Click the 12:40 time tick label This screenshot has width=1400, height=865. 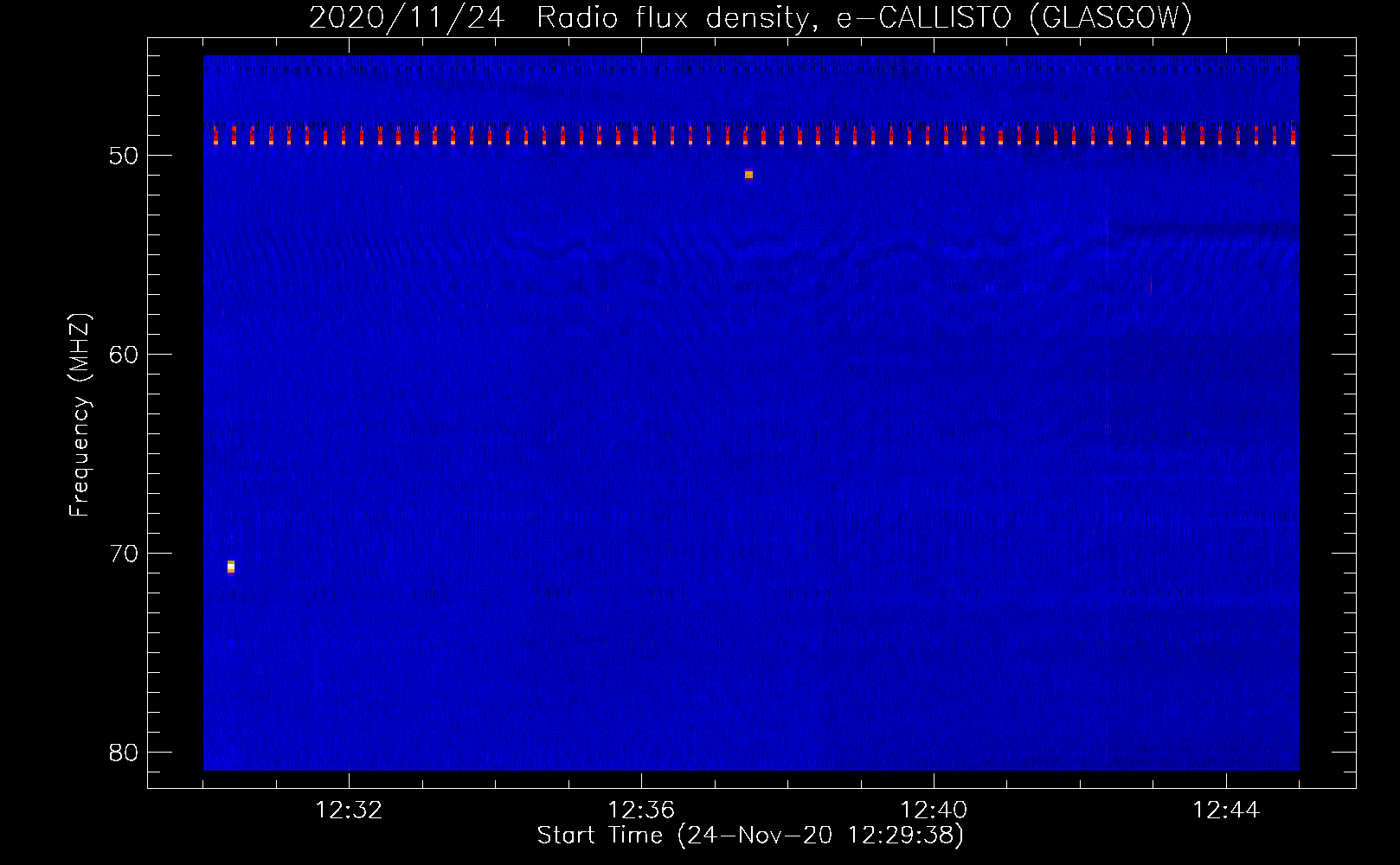pyautogui.click(x=934, y=811)
